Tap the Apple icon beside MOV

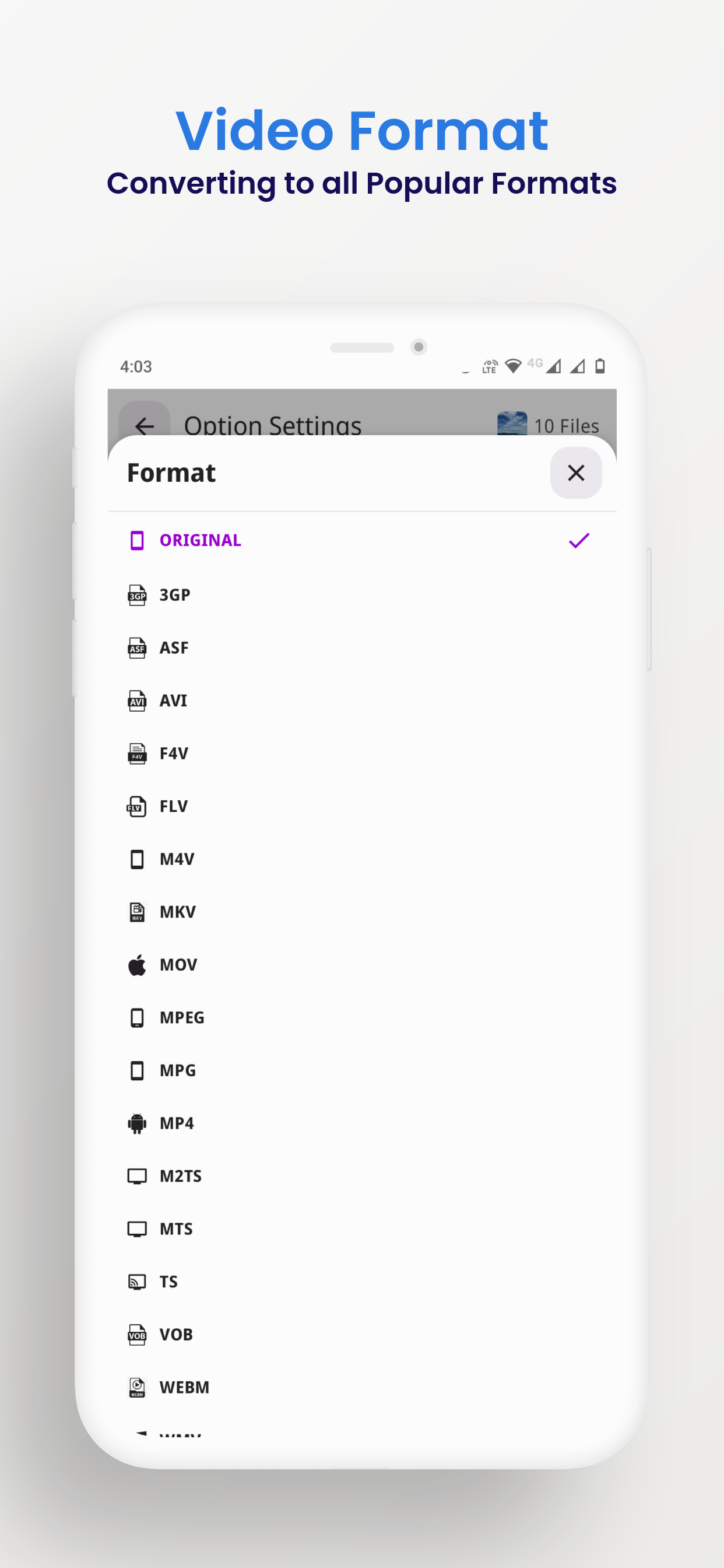pyautogui.click(x=137, y=965)
